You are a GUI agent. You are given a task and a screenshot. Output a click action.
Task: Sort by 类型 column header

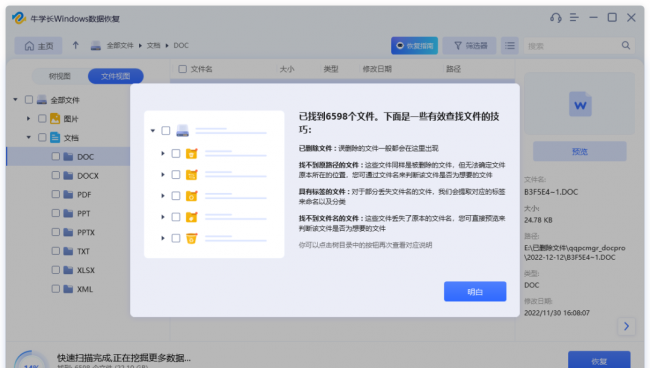click(x=331, y=69)
